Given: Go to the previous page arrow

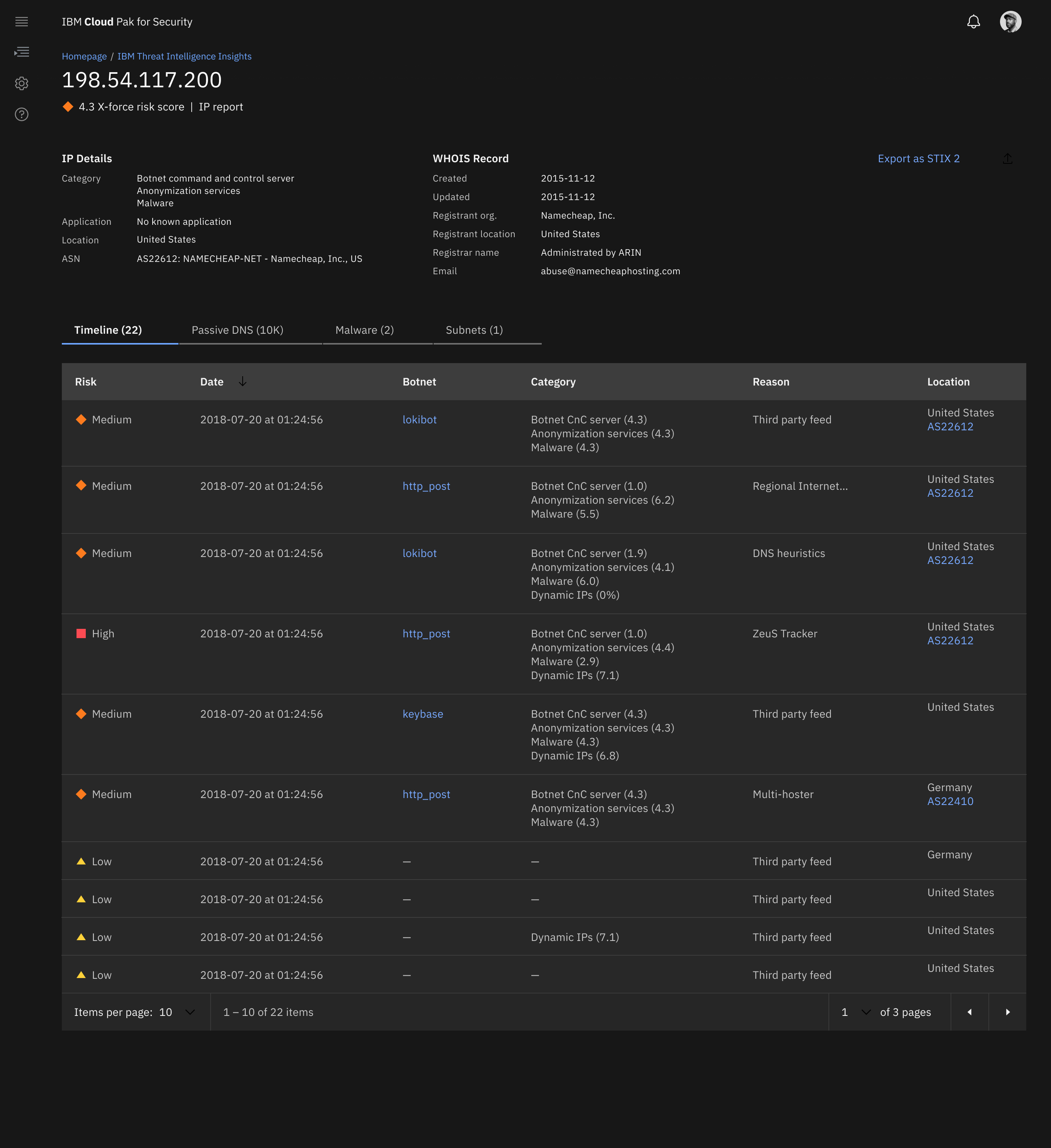Looking at the screenshot, I should click(x=969, y=1012).
